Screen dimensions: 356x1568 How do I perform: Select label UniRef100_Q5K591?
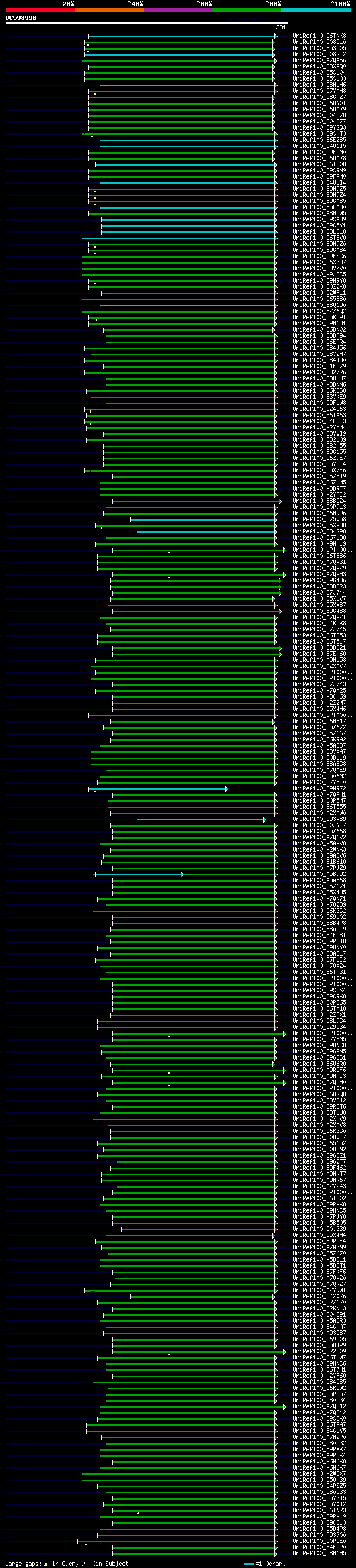[x=319, y=317]
